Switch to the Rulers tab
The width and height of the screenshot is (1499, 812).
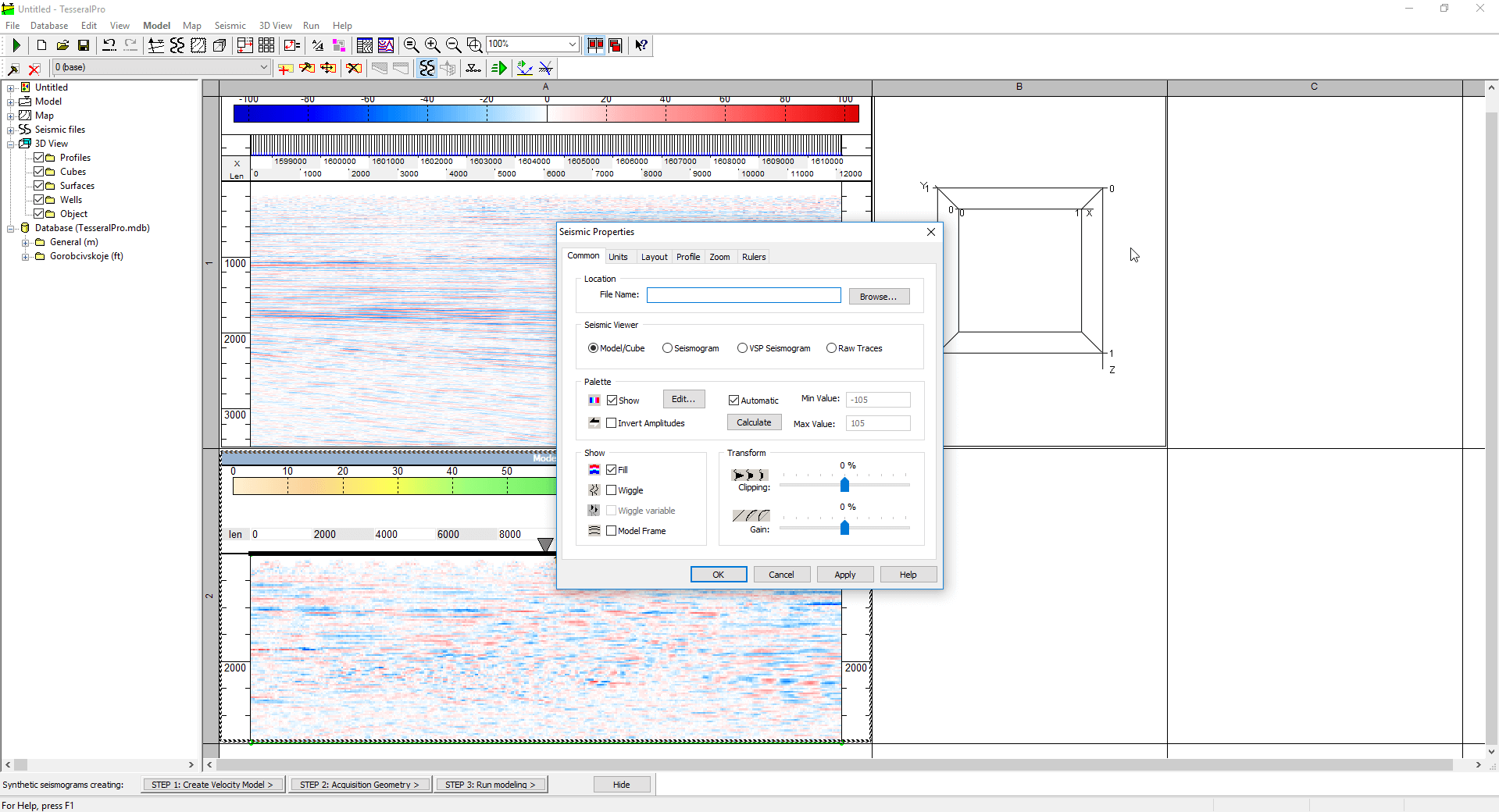(752, 256)
